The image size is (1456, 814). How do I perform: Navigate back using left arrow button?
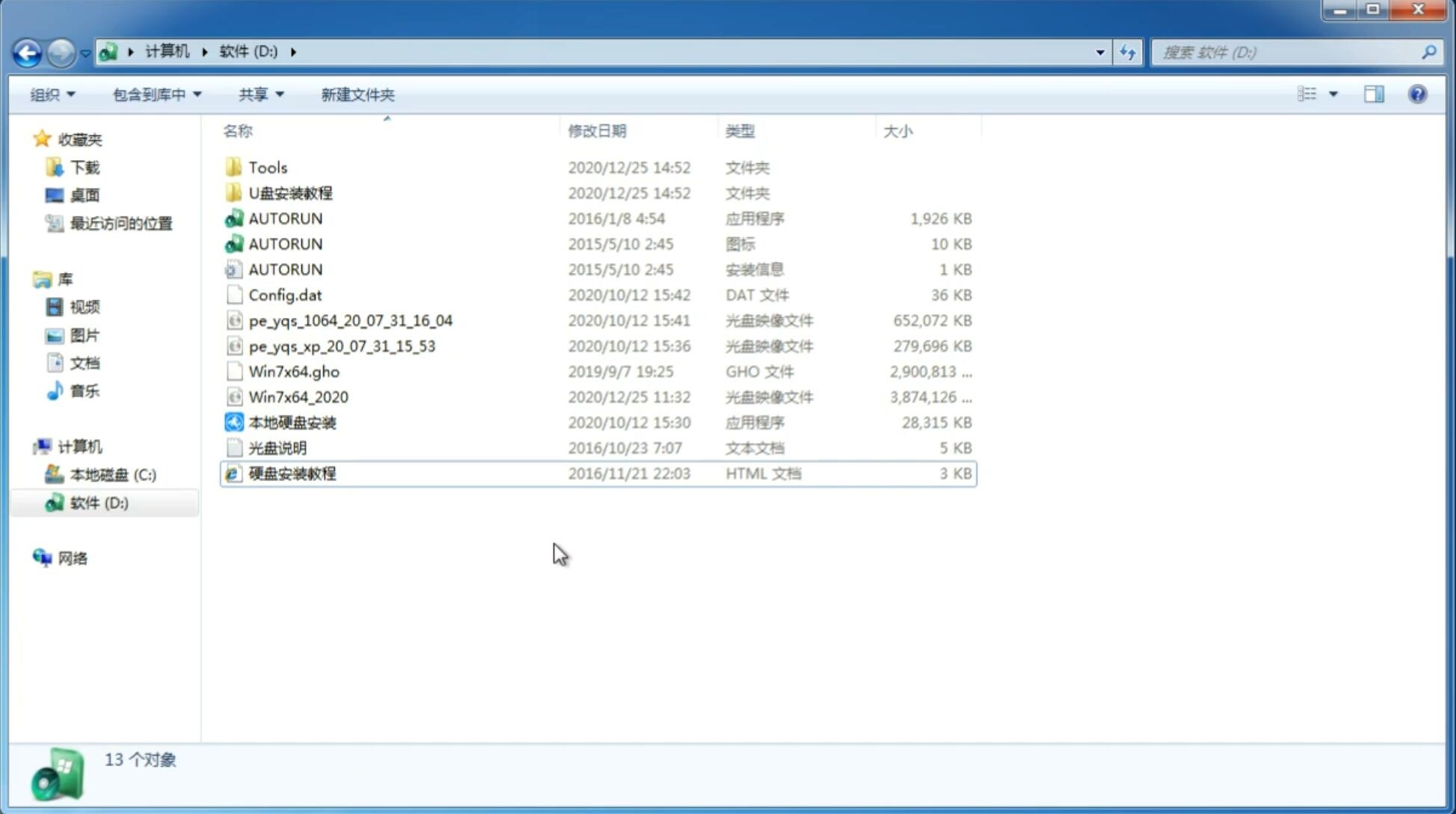pos(26,51)
